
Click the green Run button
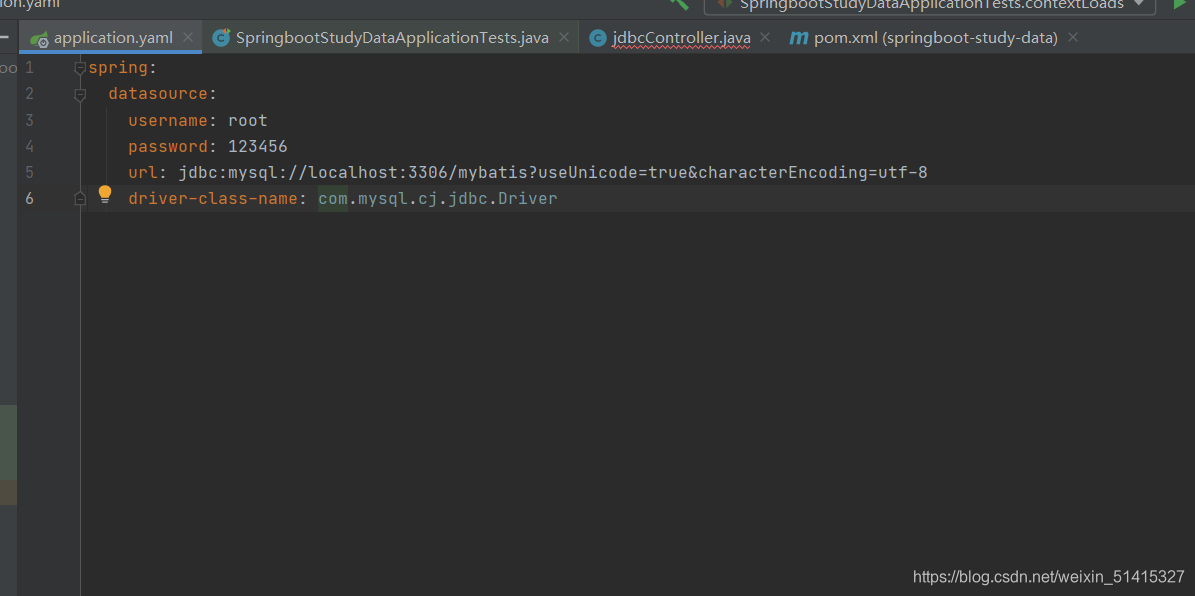pos(1180,4)
